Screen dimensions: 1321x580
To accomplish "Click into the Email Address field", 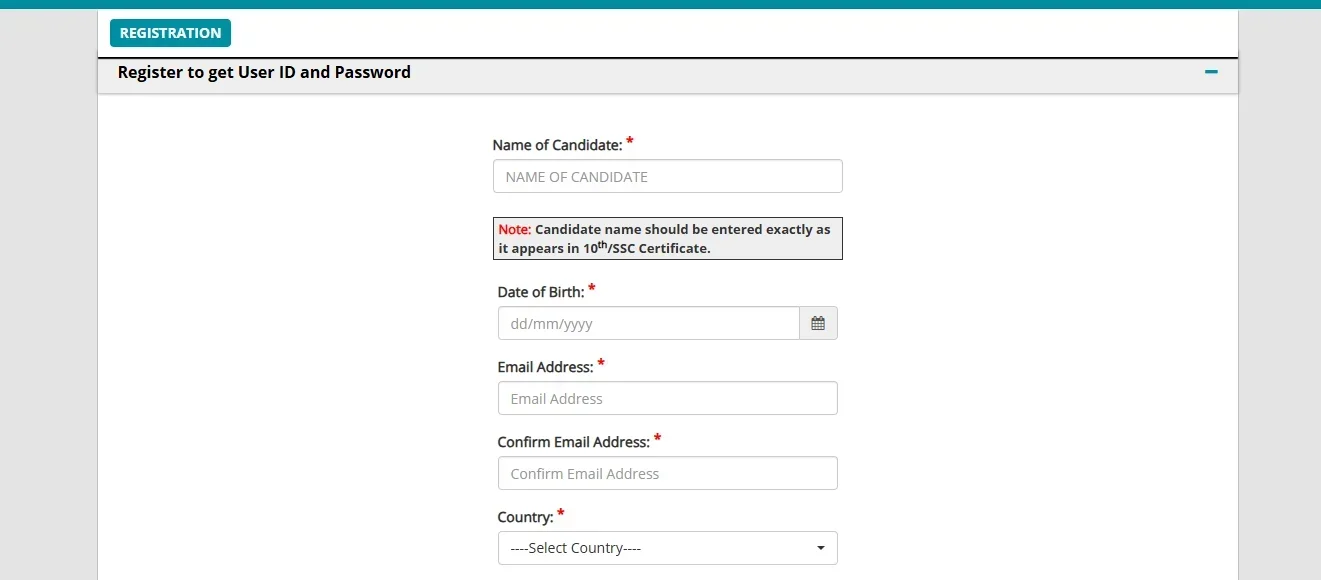I will pyautogui.click(x=667, y=399).
